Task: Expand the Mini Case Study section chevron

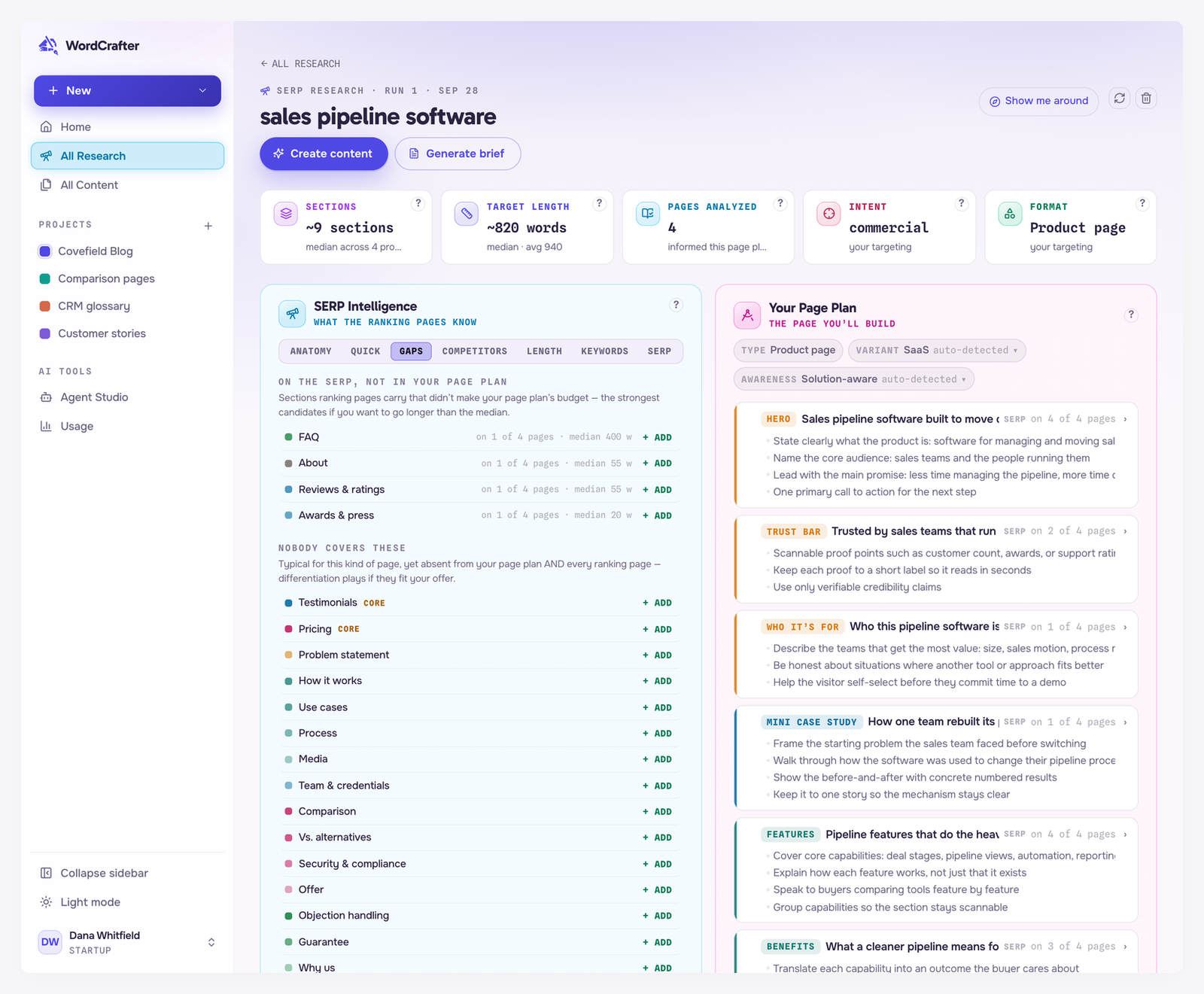Action: point(1126,722)
